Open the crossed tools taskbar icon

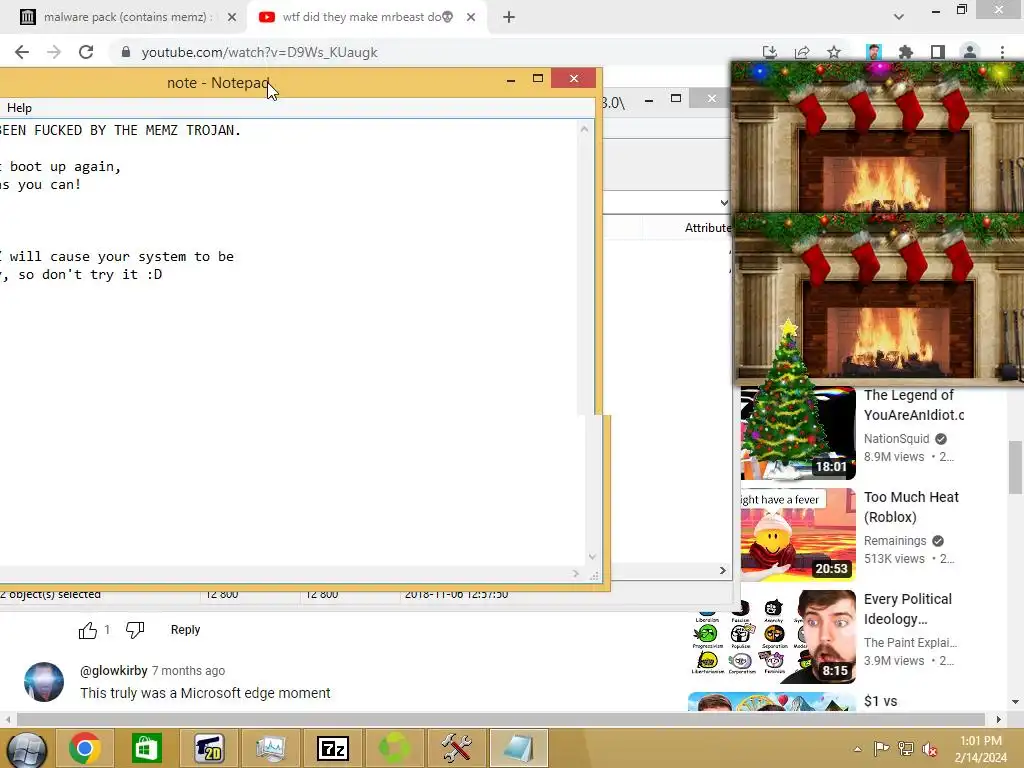pos(456,748)
